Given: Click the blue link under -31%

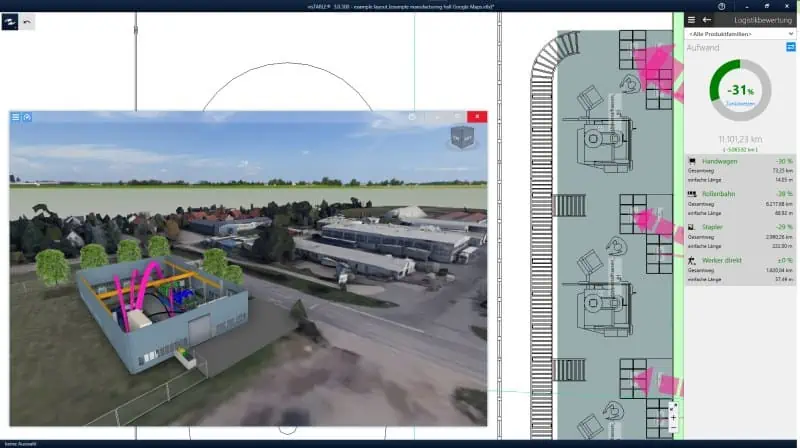Looking at the screenshot, I should click(740, 104).
